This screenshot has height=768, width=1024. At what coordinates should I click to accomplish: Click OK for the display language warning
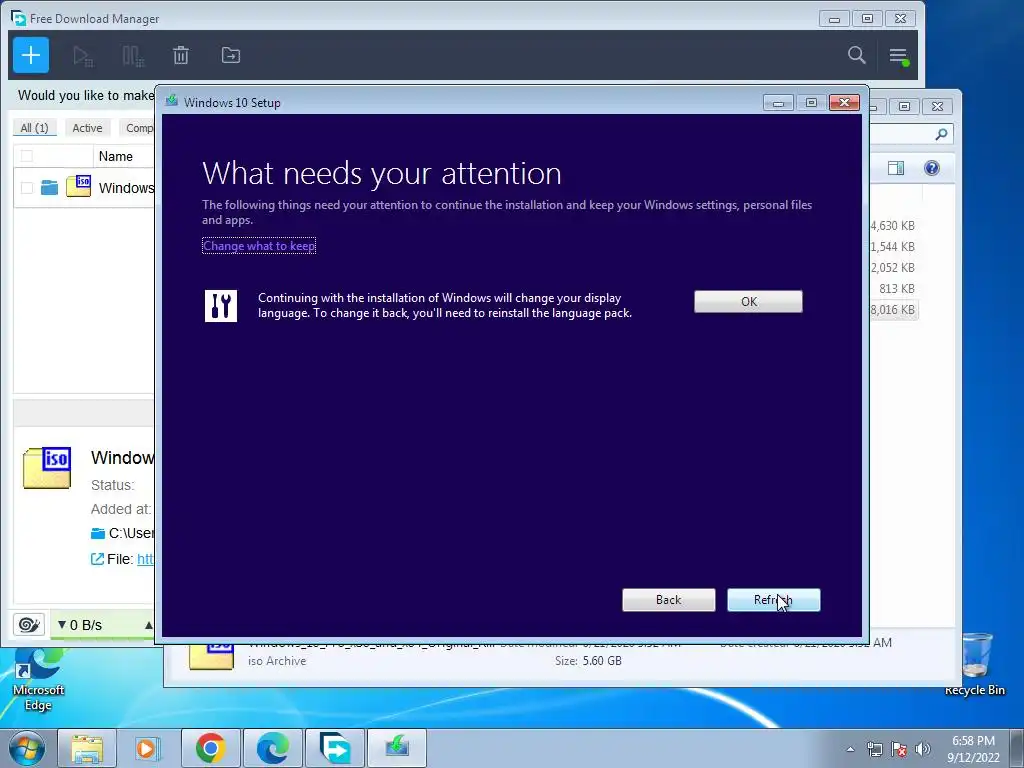pos(748,302)
